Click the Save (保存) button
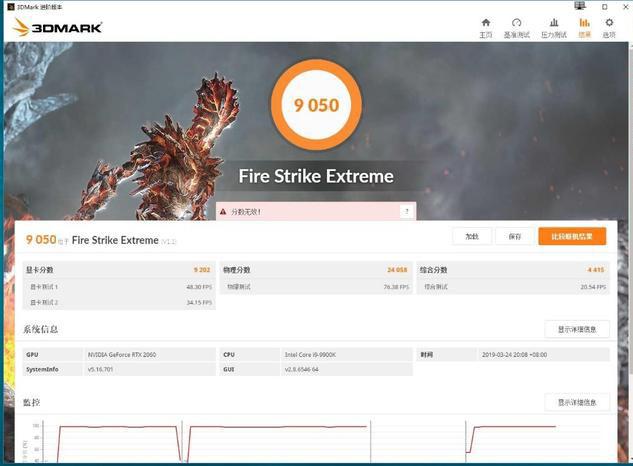 (x=515, y=236)
